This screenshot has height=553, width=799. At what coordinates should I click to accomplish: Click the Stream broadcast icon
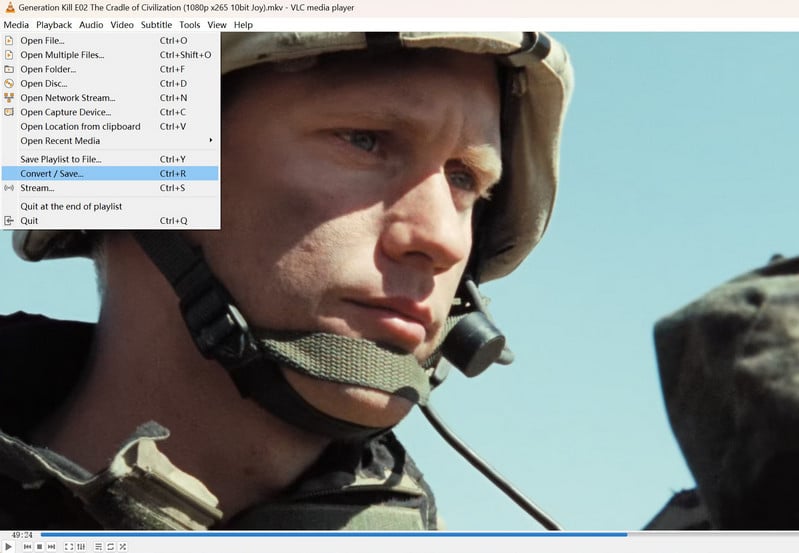coord(9,188)
